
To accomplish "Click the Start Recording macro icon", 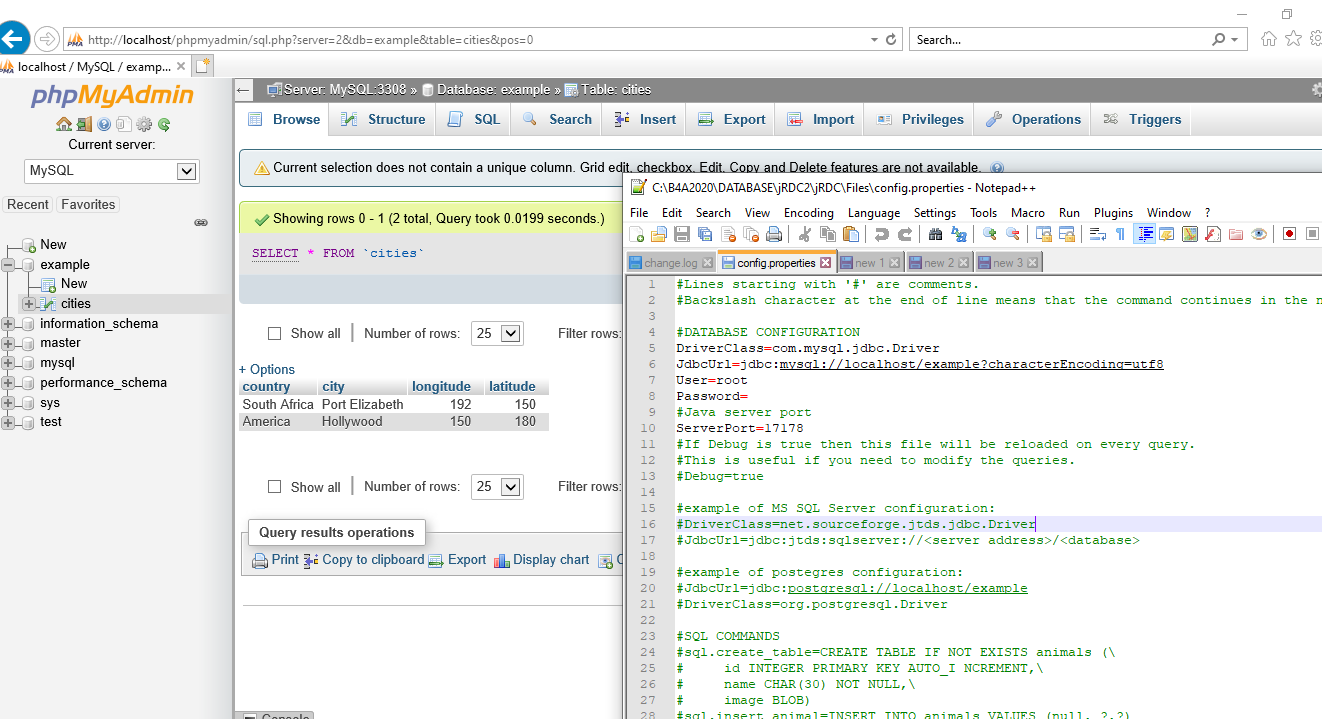I will pyautogui.click(x=1289, y=234).
